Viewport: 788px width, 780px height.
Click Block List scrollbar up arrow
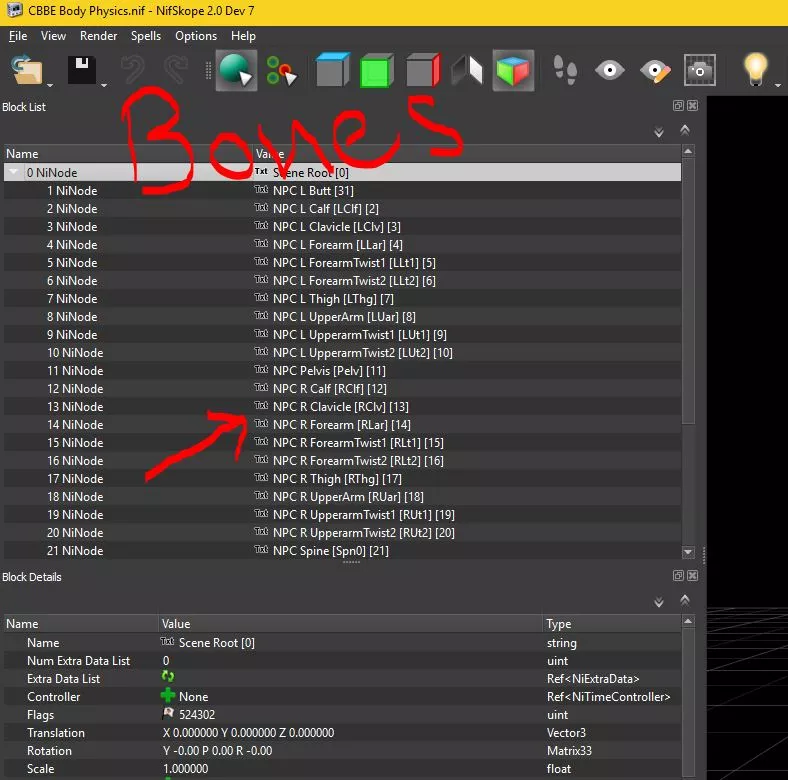688,151
